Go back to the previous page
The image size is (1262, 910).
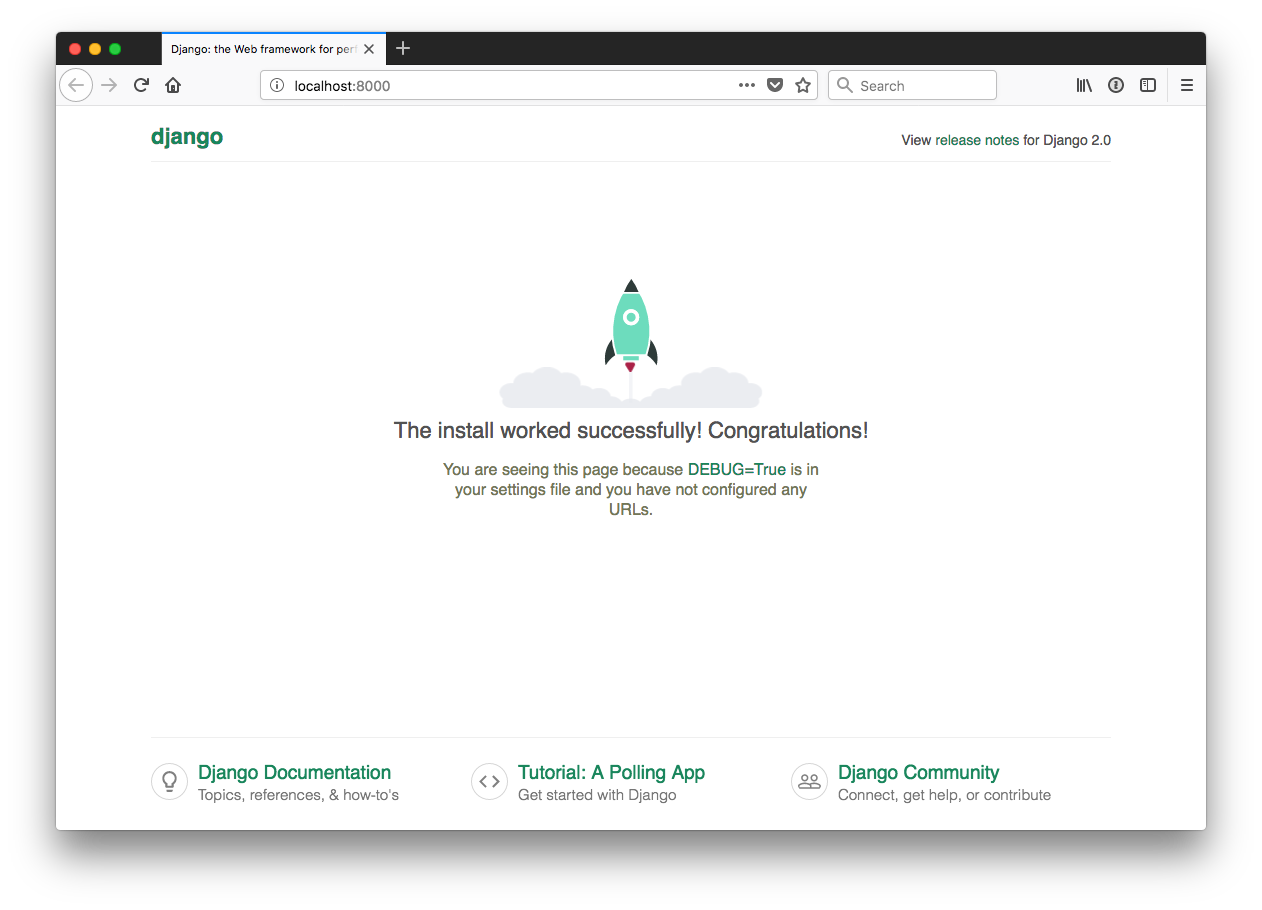pyautogui.click(x=76, y=85)
